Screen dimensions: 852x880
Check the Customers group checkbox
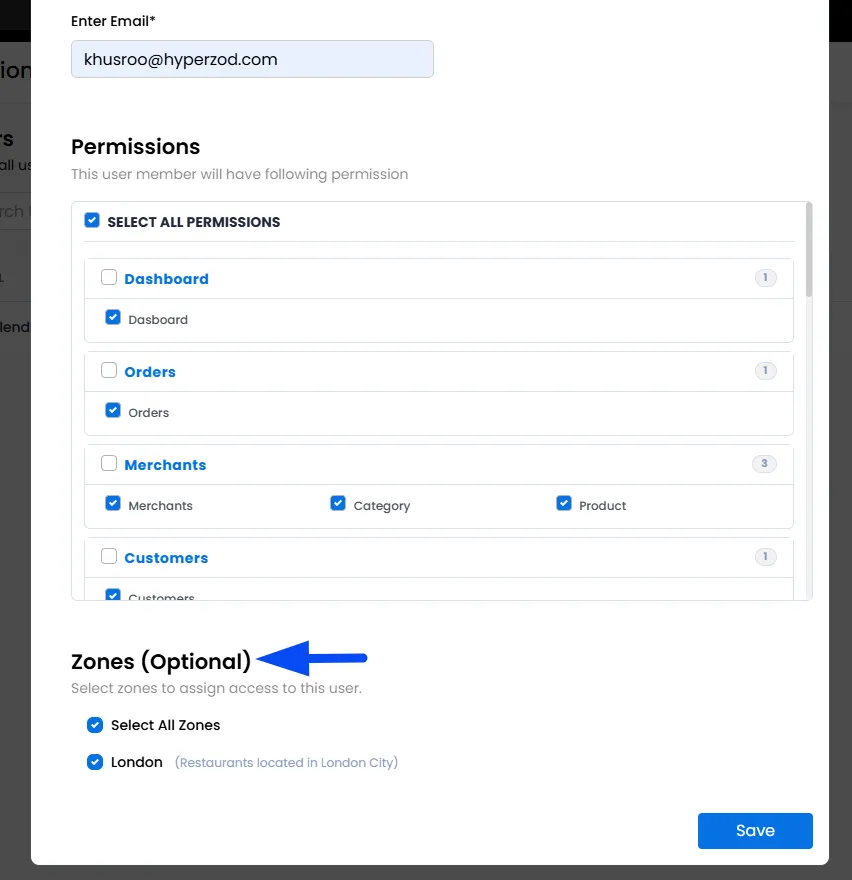coord(109,557)
